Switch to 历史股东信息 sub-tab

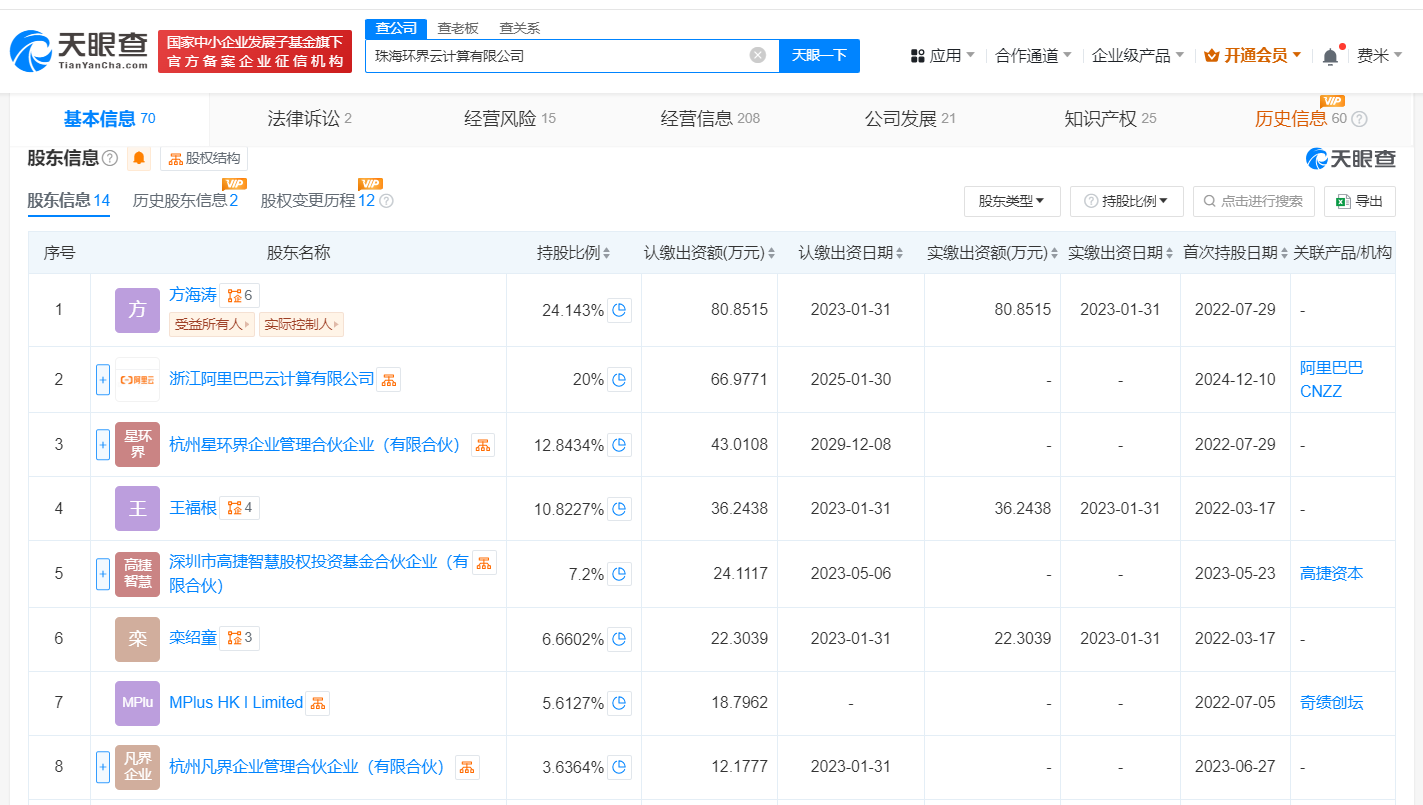click(185, 200)
